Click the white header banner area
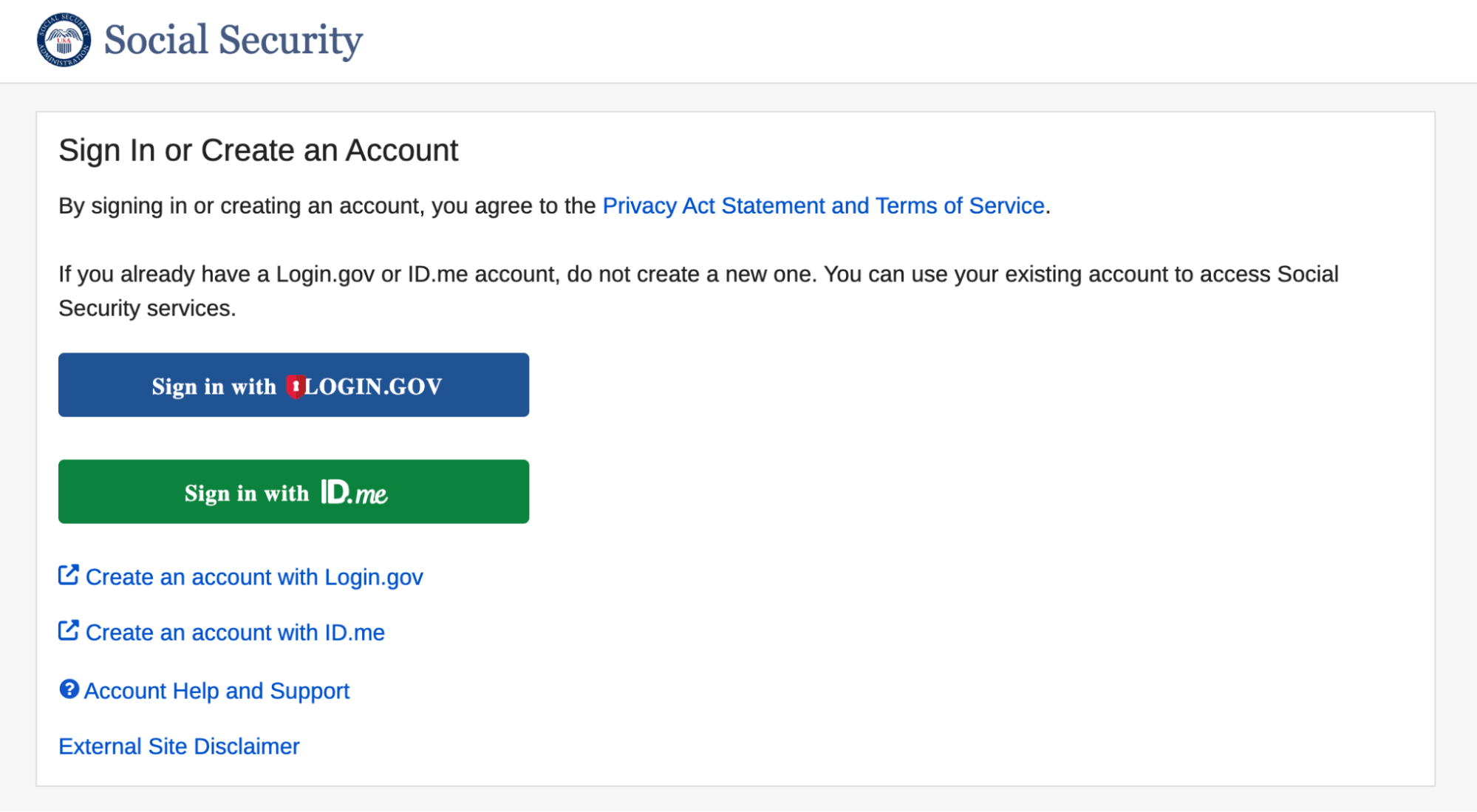This screenshot has height=812, width=1477. pyautogui.click(x=887, y=41)
